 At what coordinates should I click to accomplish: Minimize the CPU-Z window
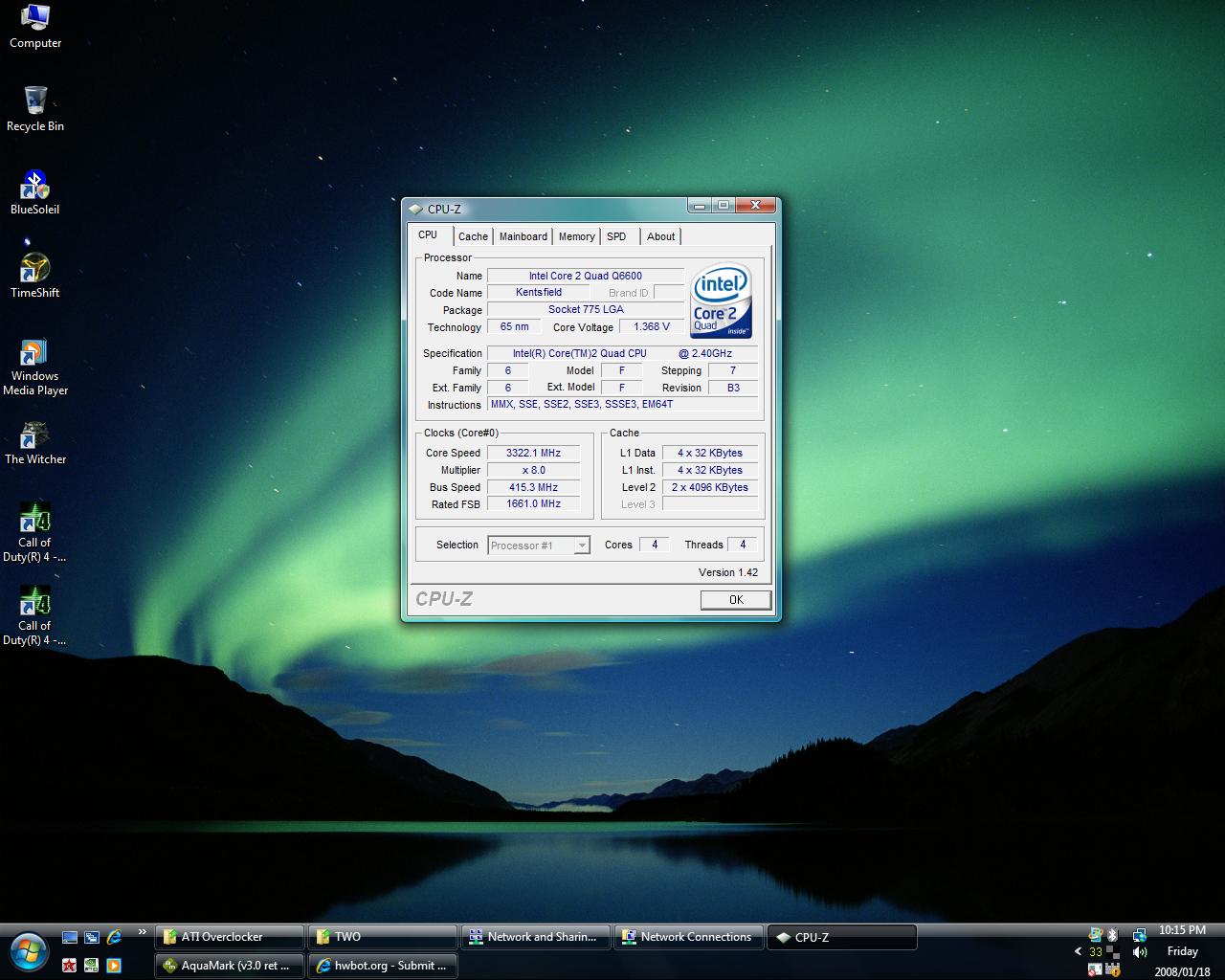(700, 205)
